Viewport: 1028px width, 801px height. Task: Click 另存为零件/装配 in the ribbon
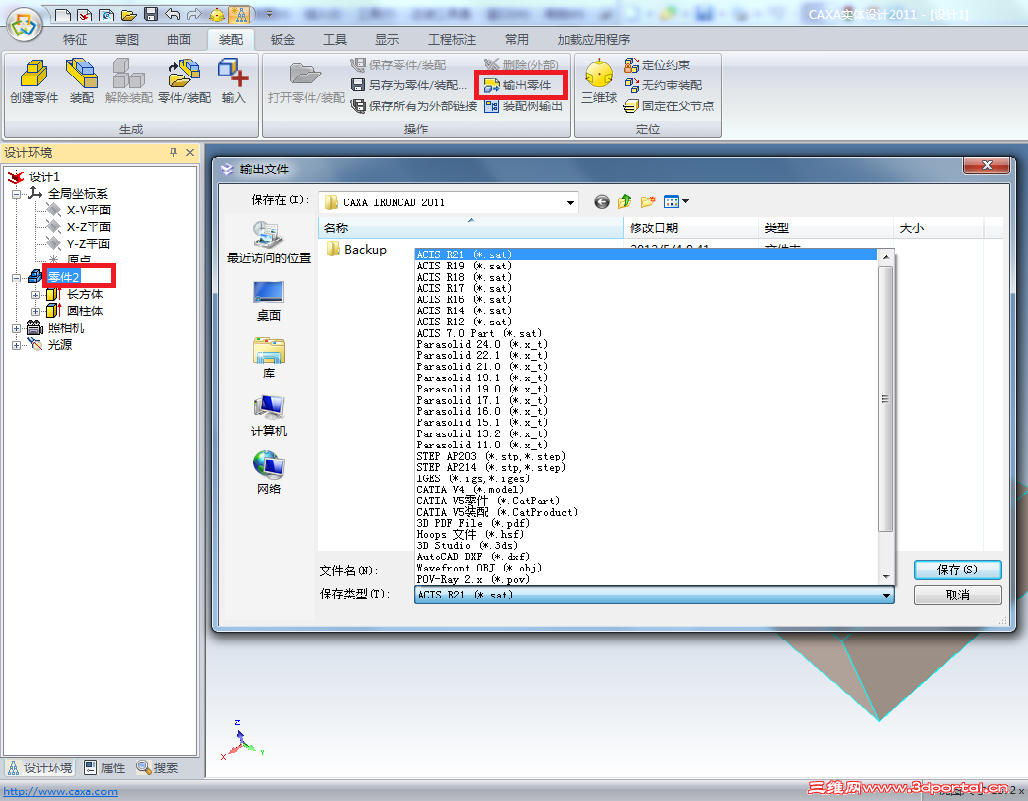click(409, 85)
